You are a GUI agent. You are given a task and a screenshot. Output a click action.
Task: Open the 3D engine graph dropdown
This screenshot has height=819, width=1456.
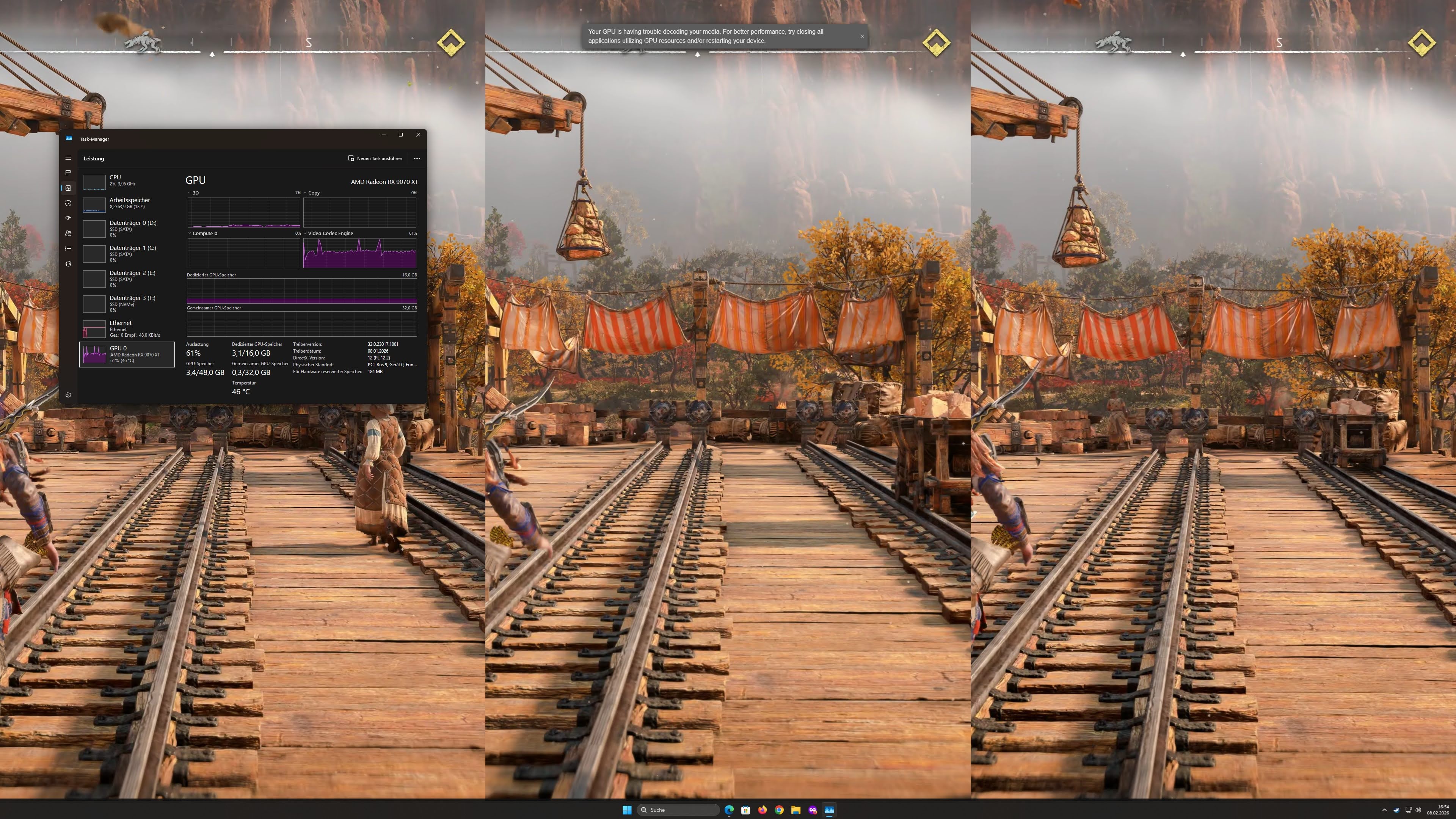[189, 193]
